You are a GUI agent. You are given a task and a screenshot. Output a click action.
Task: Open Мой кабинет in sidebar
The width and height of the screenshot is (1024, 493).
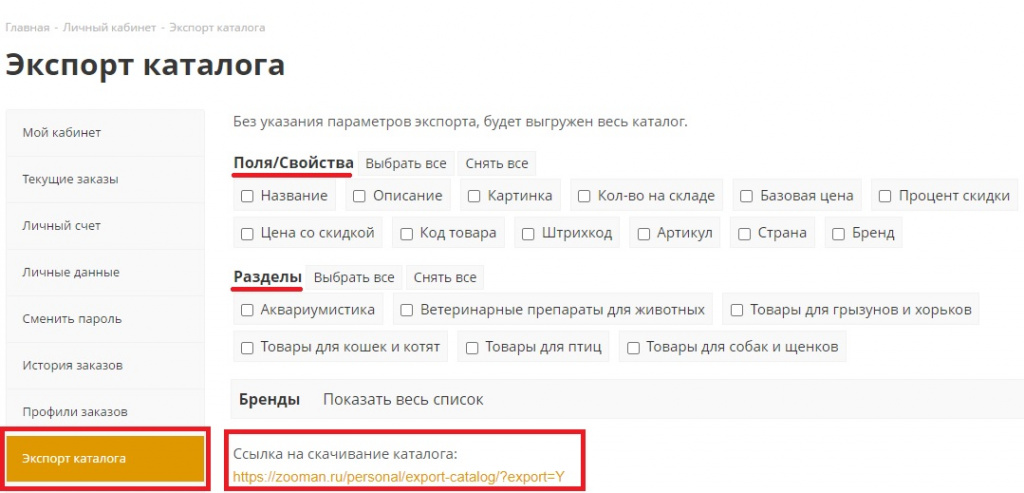tap(62, 133)
